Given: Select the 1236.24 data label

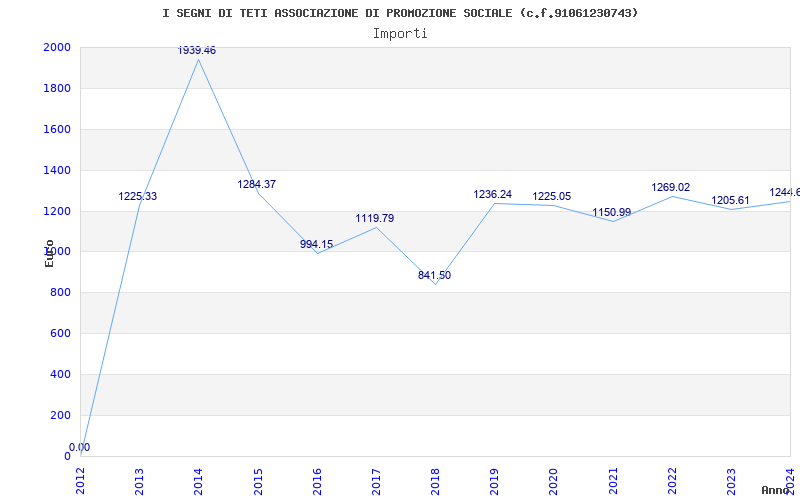Looking at the screenshot, I should point(492,194).
